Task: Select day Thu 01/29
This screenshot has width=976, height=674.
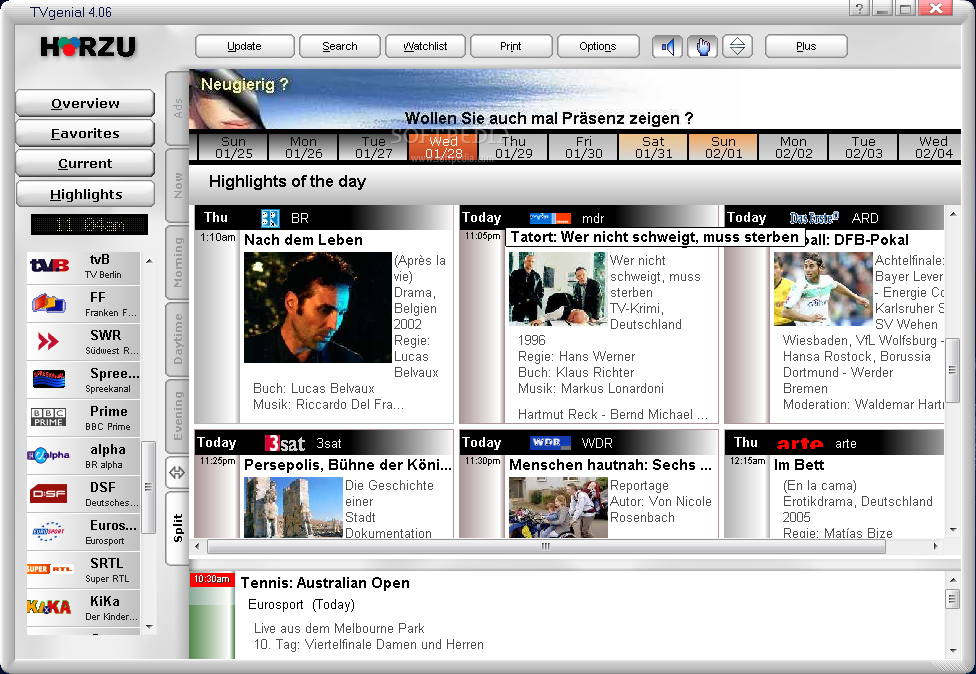Action: click(514, 148)
